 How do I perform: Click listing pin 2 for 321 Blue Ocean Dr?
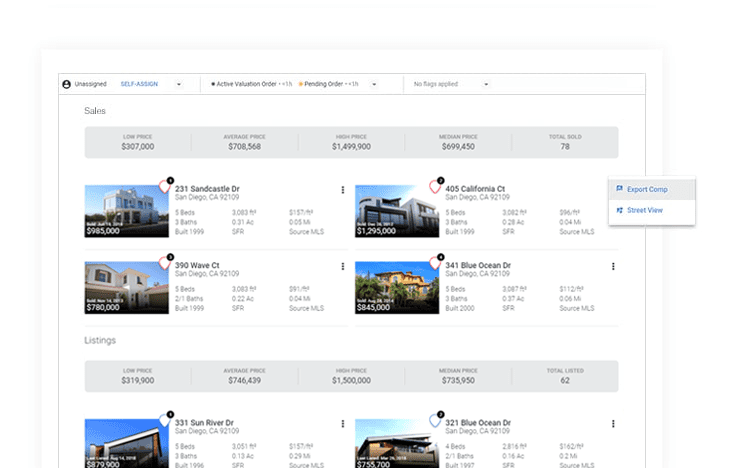[x=435, y=420]
